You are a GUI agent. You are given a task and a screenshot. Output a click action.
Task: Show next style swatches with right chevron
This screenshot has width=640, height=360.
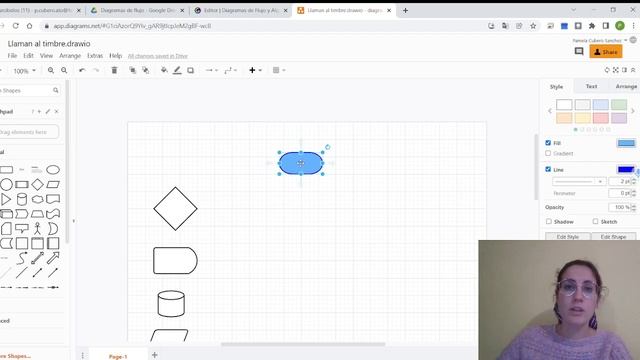point(633,111)
